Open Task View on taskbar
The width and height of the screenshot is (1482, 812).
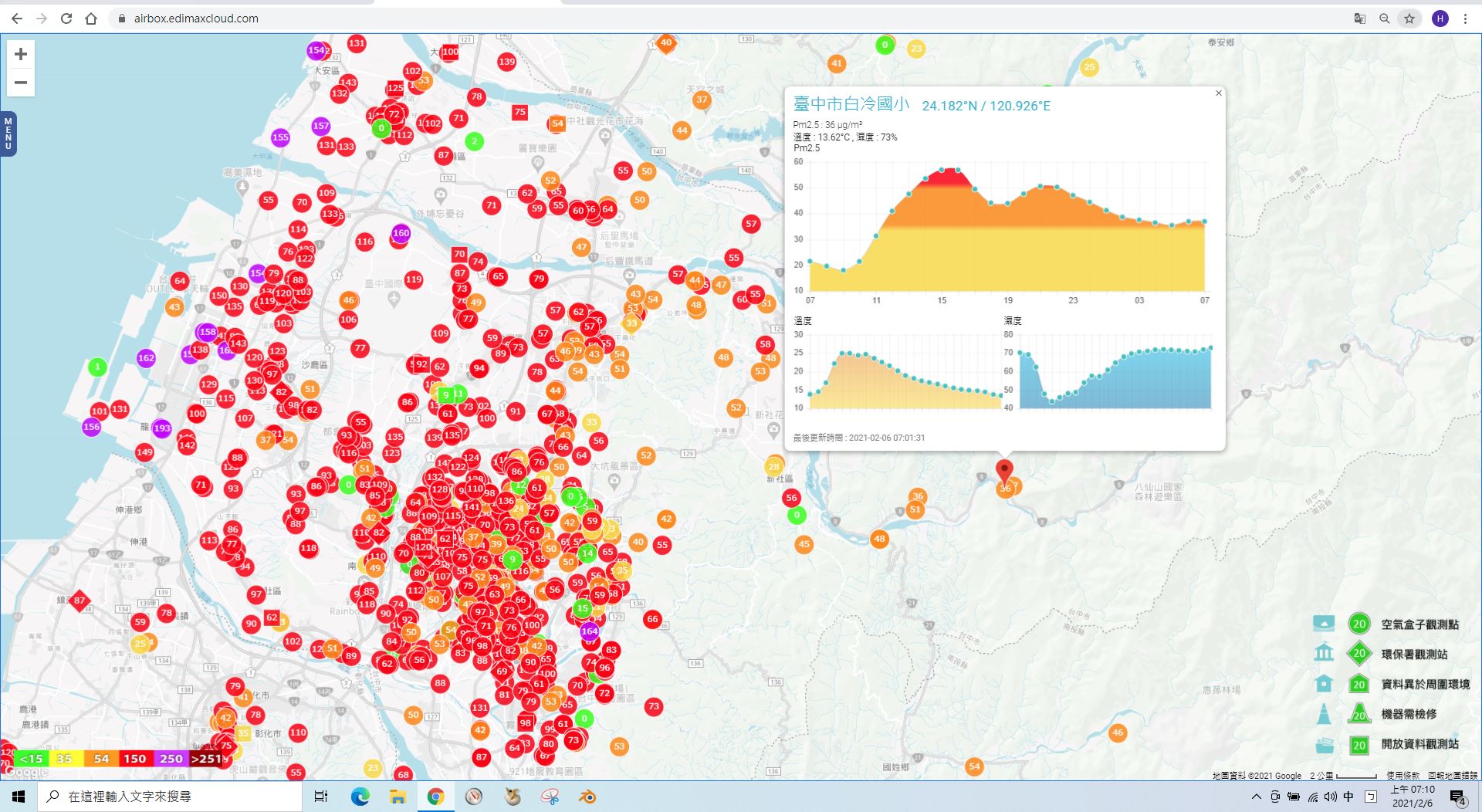[x=321, y=797]
